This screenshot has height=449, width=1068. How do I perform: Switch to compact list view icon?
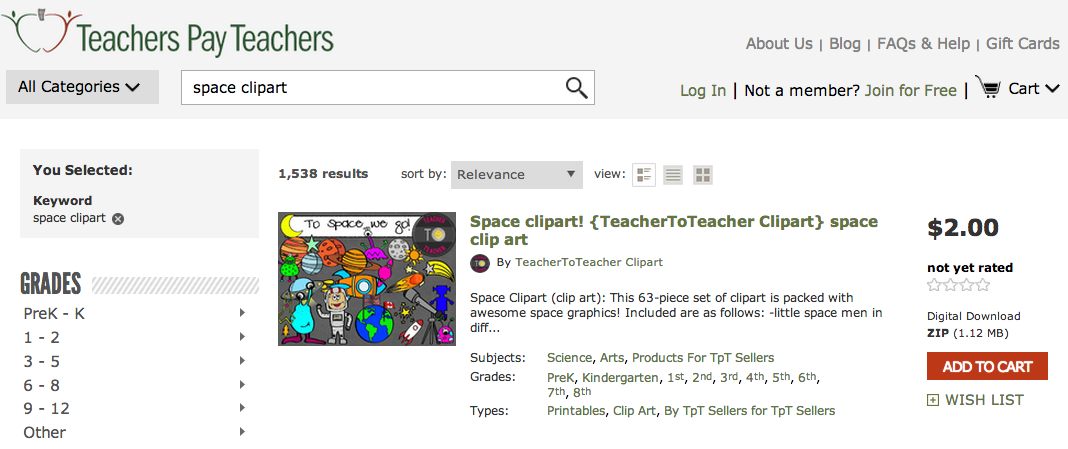pos(673,174)
